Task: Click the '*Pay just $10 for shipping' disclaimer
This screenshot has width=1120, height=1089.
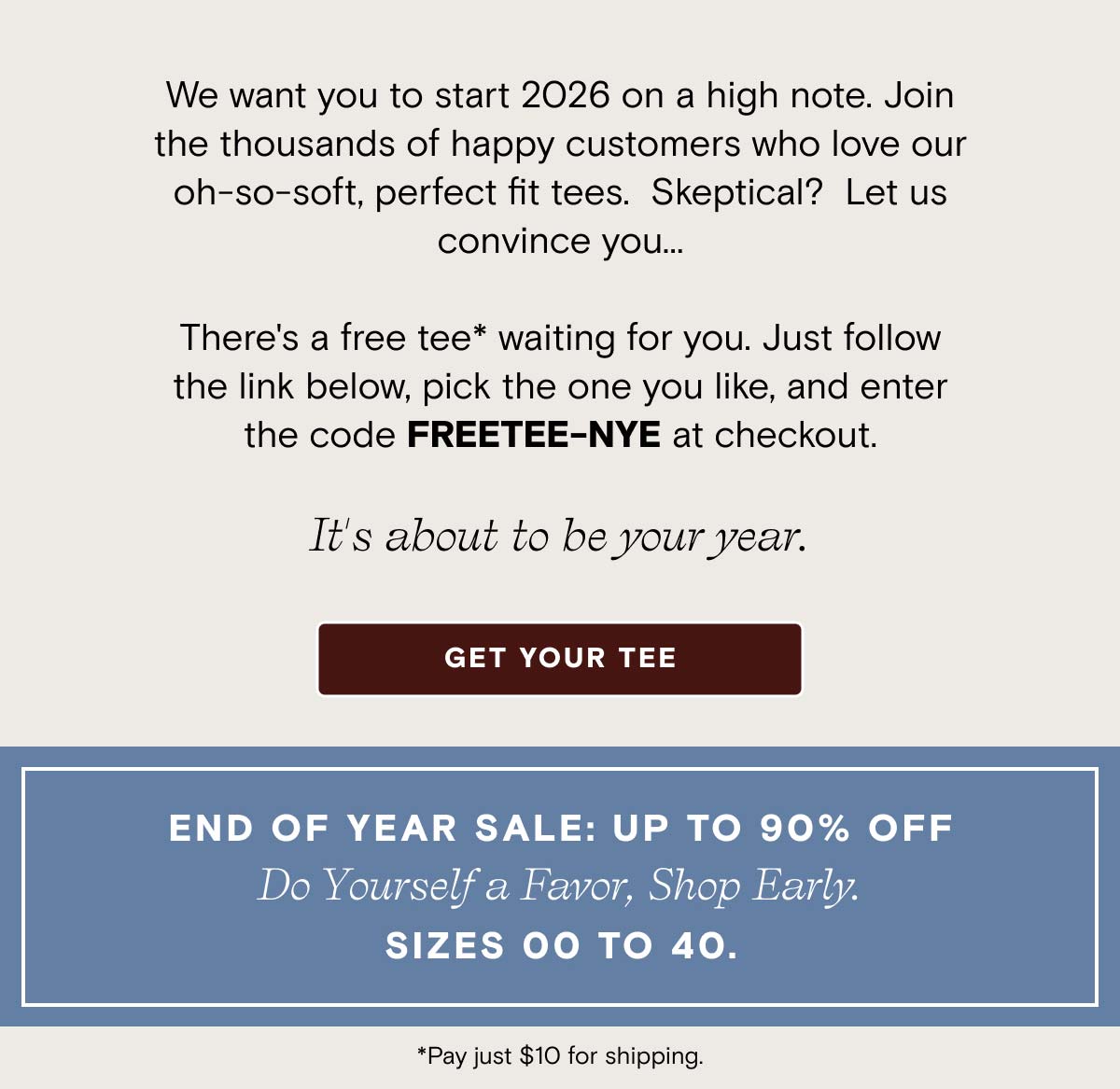Action: (560, 1055)
